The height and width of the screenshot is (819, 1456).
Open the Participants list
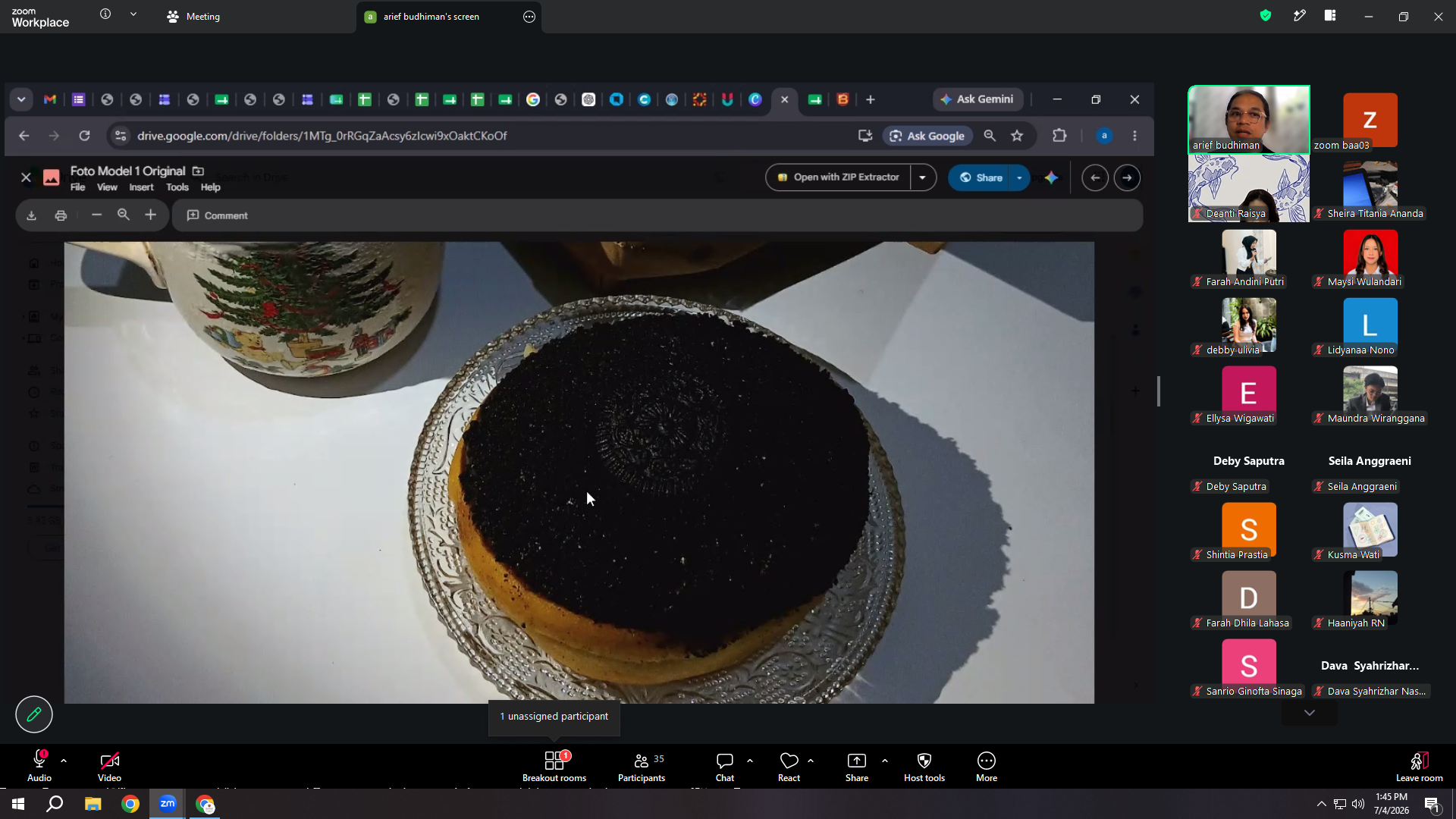[x=642, y=766]
